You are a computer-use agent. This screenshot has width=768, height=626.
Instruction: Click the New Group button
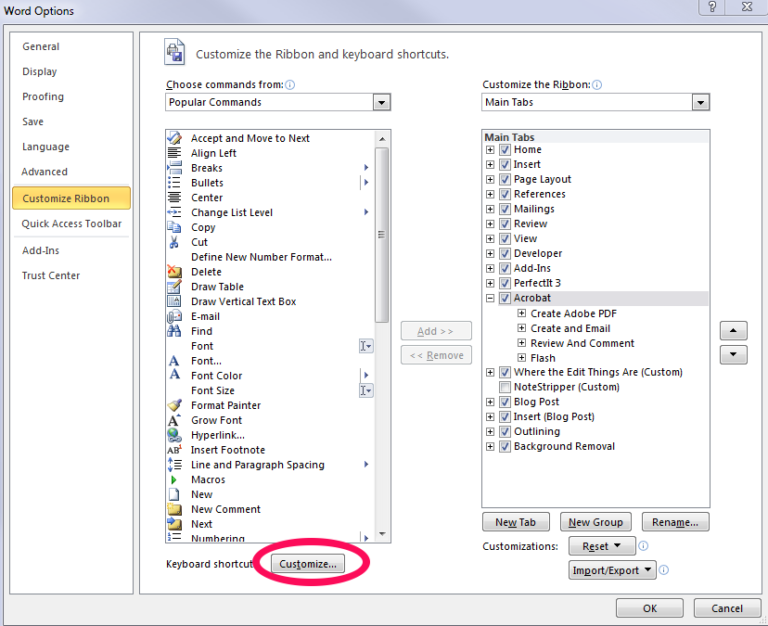click(x=596, y=522)
